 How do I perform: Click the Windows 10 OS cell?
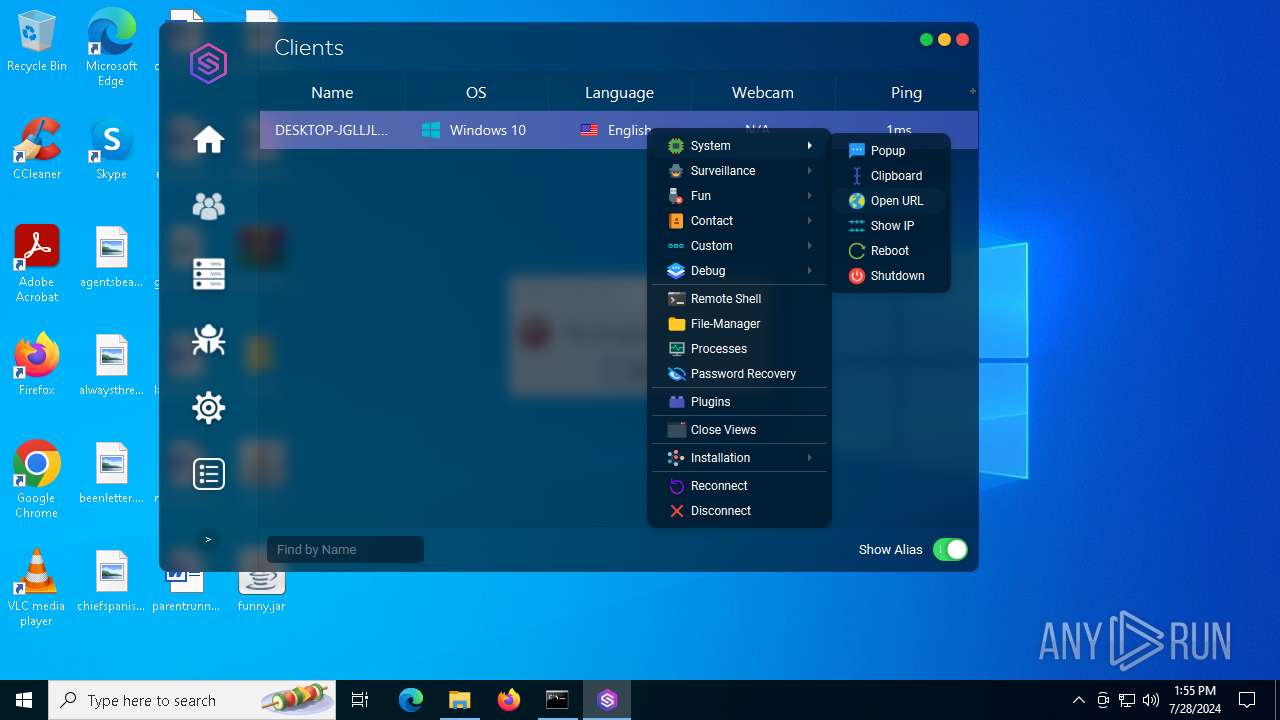(476, 130)
